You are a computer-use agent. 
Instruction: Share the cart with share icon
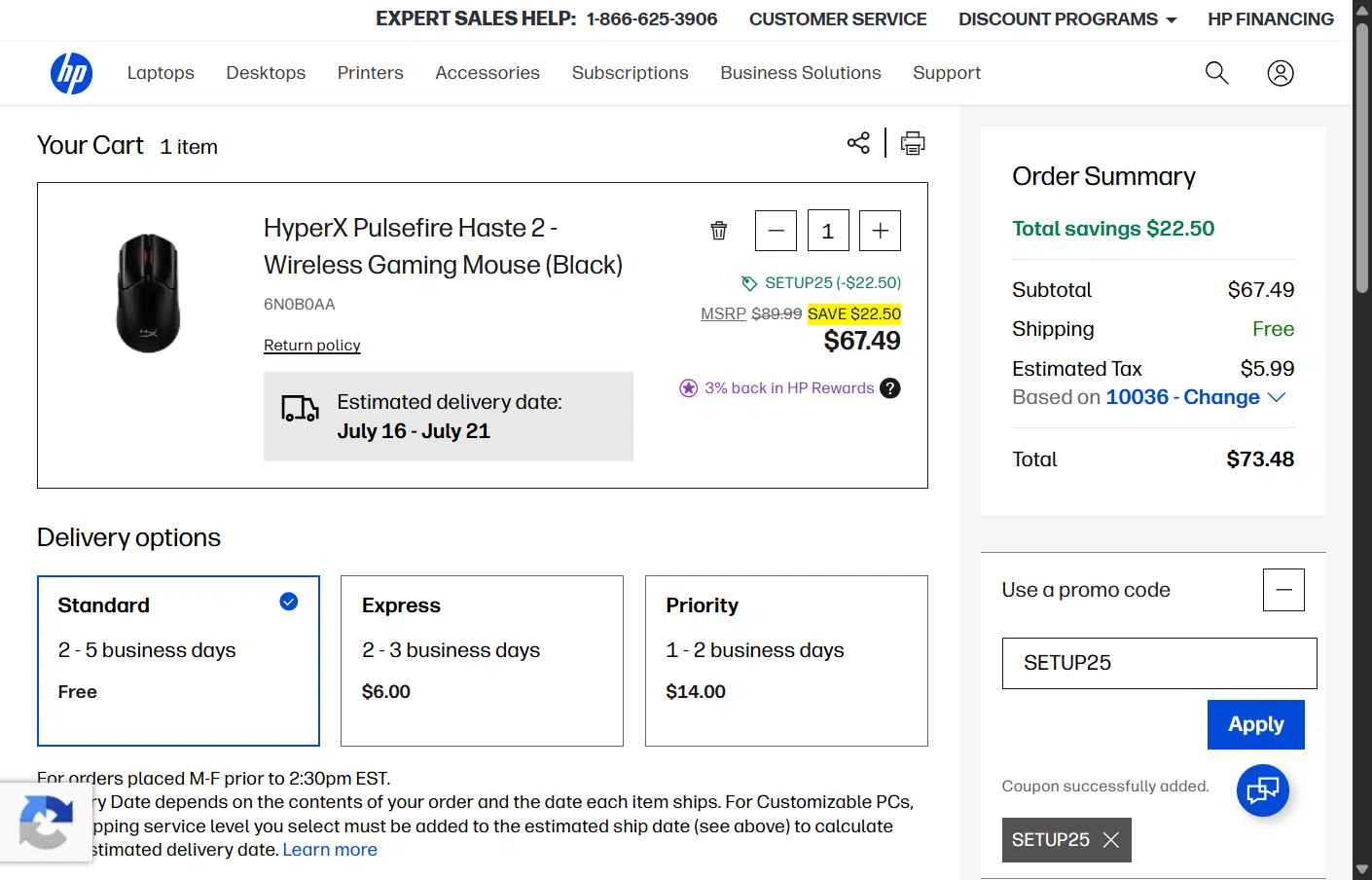(x=858, y=143)
